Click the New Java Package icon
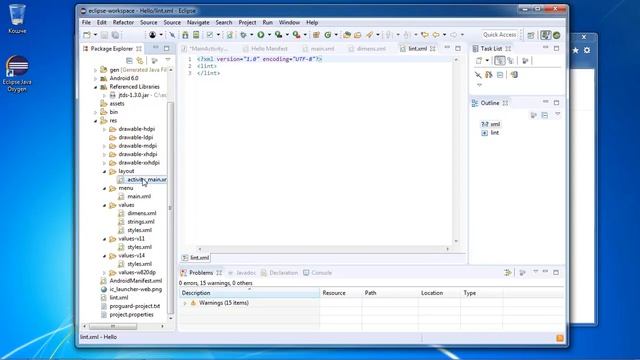The width and height of the screenshot is (640, 360). pos(316,35)
